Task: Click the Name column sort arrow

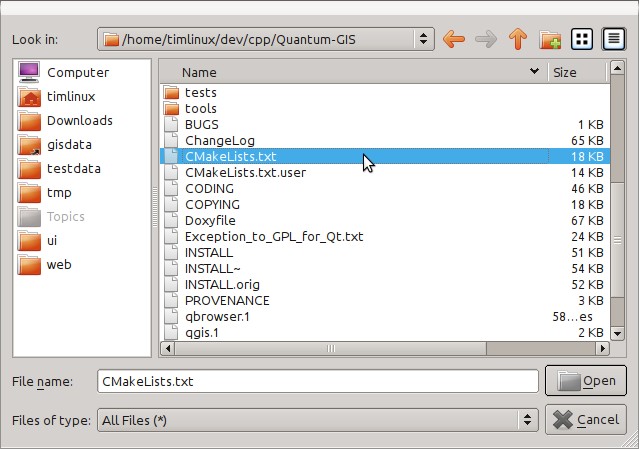Action: (x=531, y=72)
